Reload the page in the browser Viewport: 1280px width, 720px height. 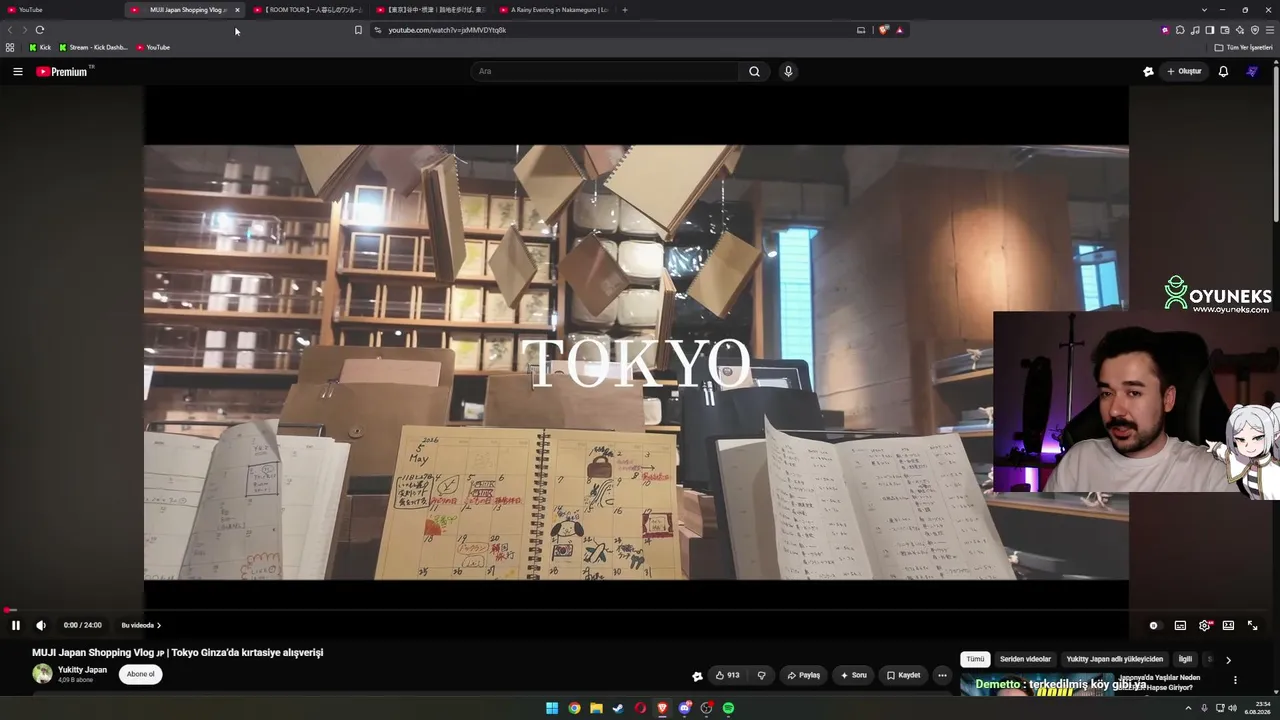coord(40,30)
